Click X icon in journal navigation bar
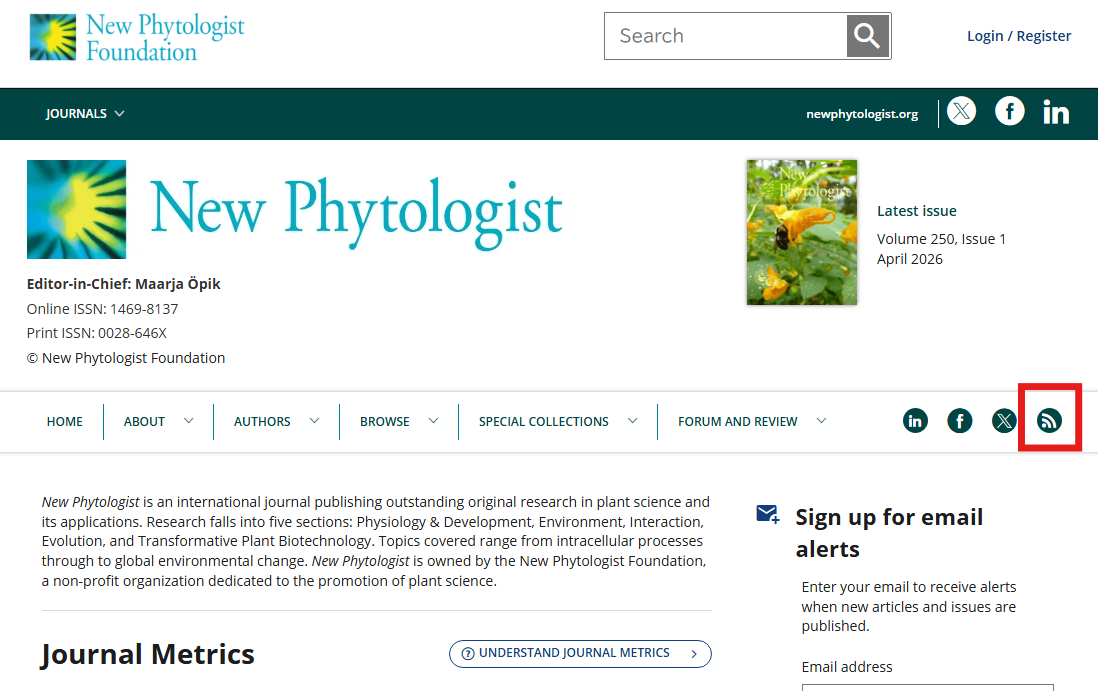 [1004, 421]
